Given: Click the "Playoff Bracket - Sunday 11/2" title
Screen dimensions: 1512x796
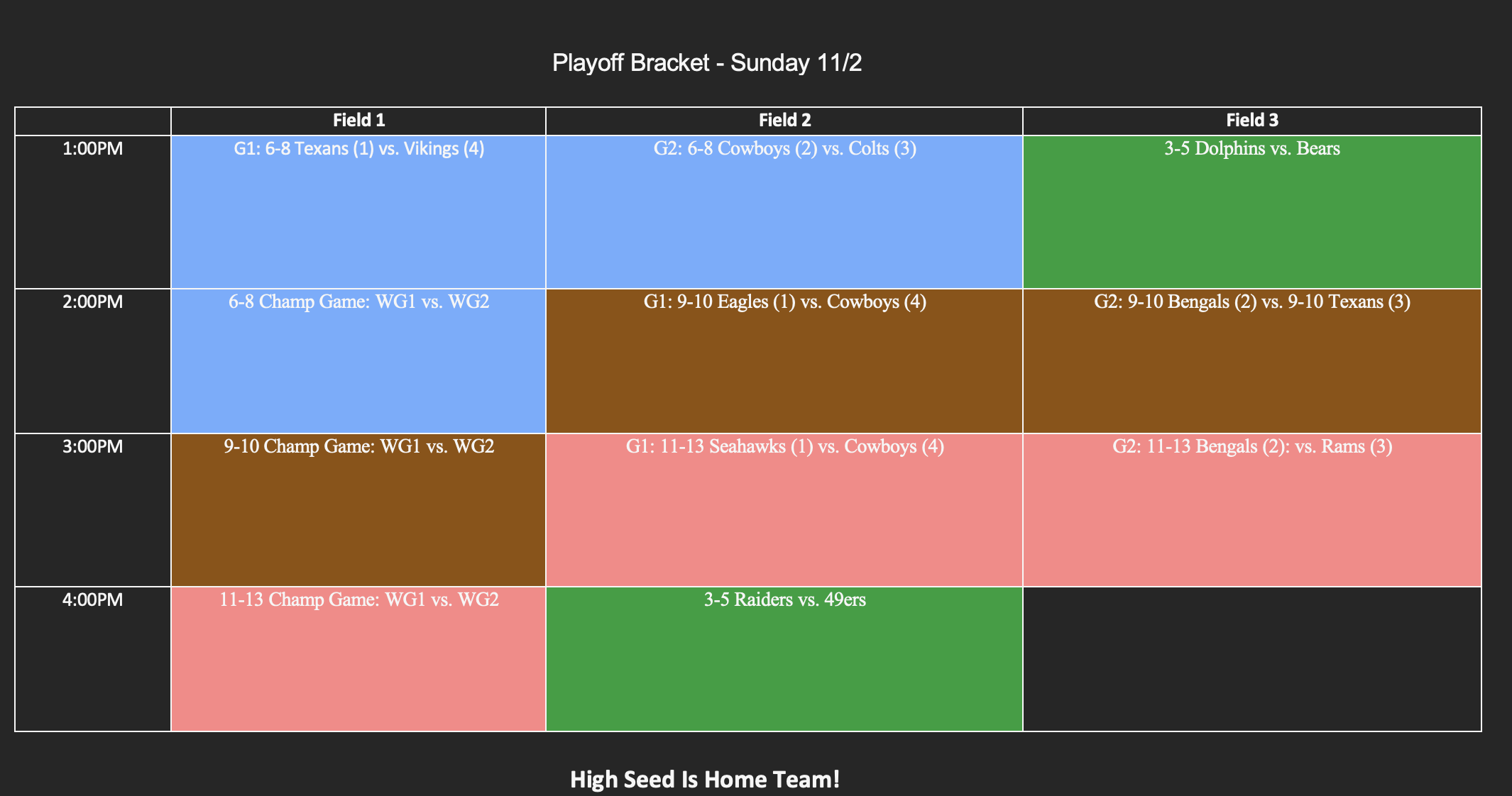Looking at the screenshot, I should tap(706, 63).
